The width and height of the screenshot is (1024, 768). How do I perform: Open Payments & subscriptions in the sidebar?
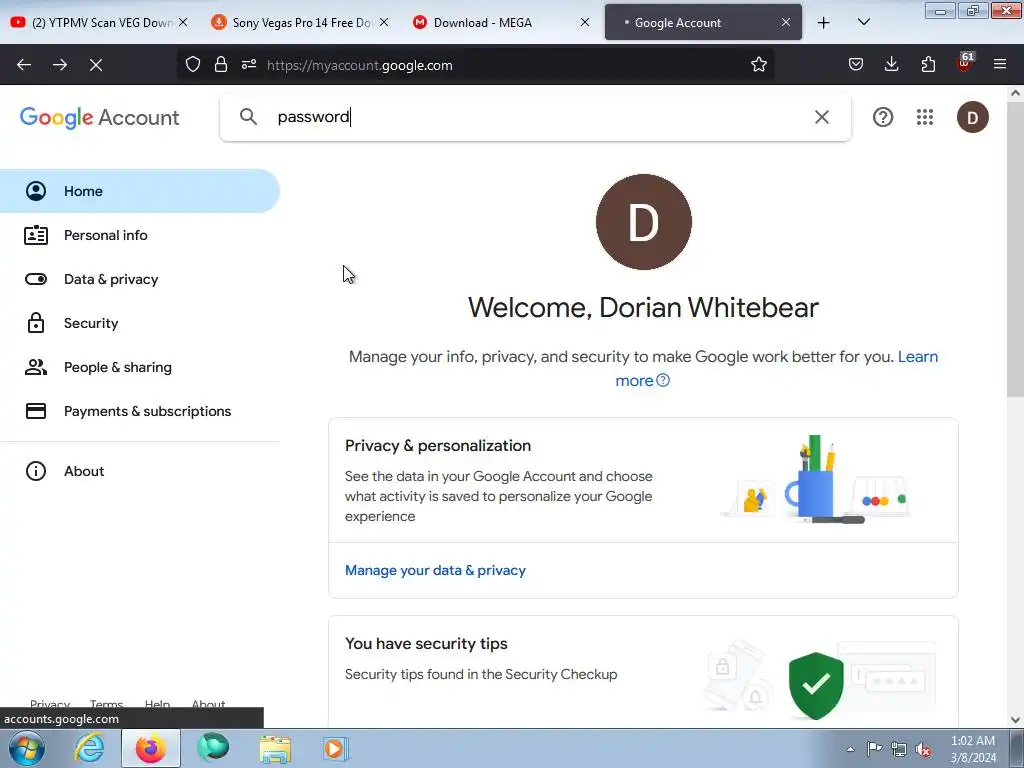pyautogui.click(x=140, y=411)
